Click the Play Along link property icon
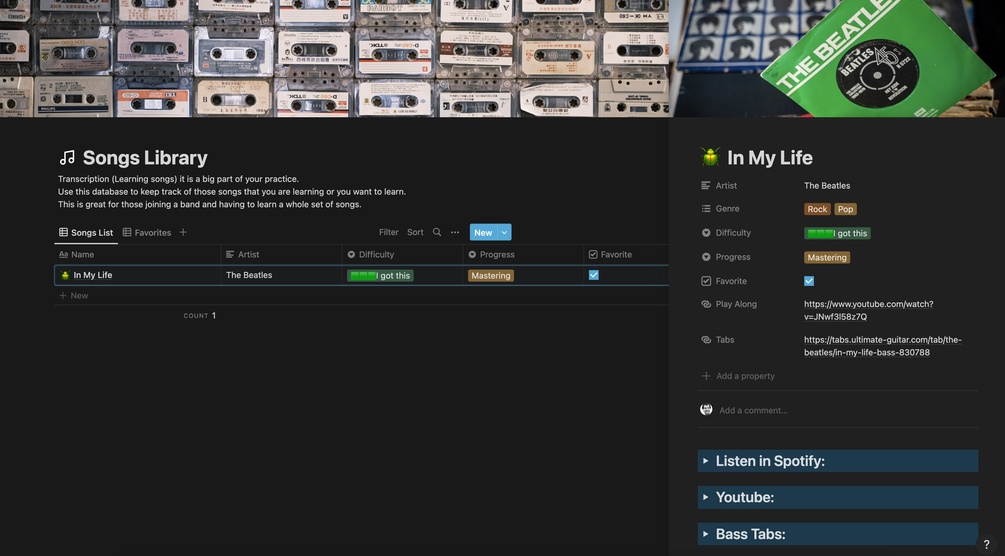The height and width of the screenshot is (556, 1005). [706, 304]
